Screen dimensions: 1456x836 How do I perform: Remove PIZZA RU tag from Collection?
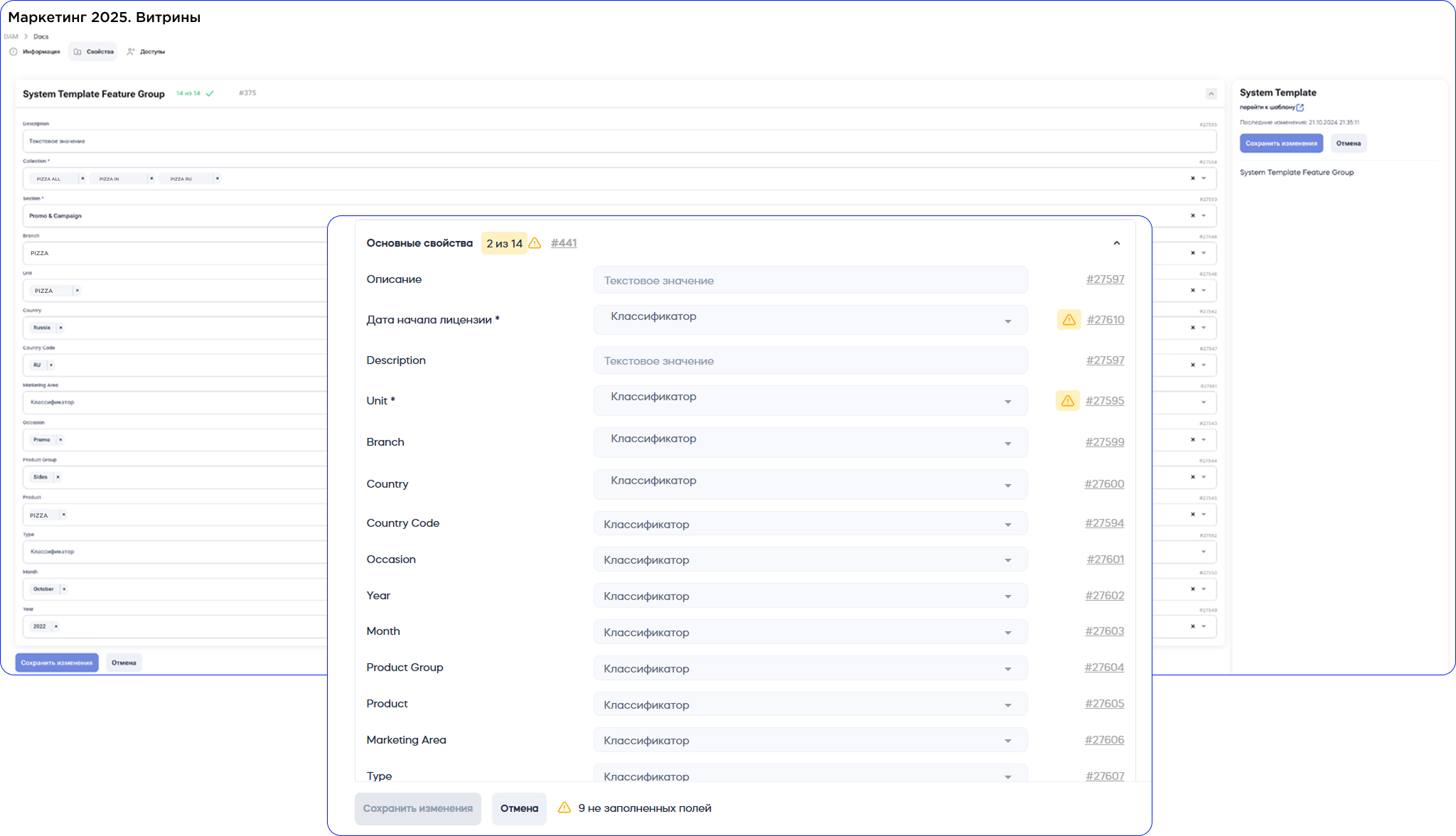217,178
